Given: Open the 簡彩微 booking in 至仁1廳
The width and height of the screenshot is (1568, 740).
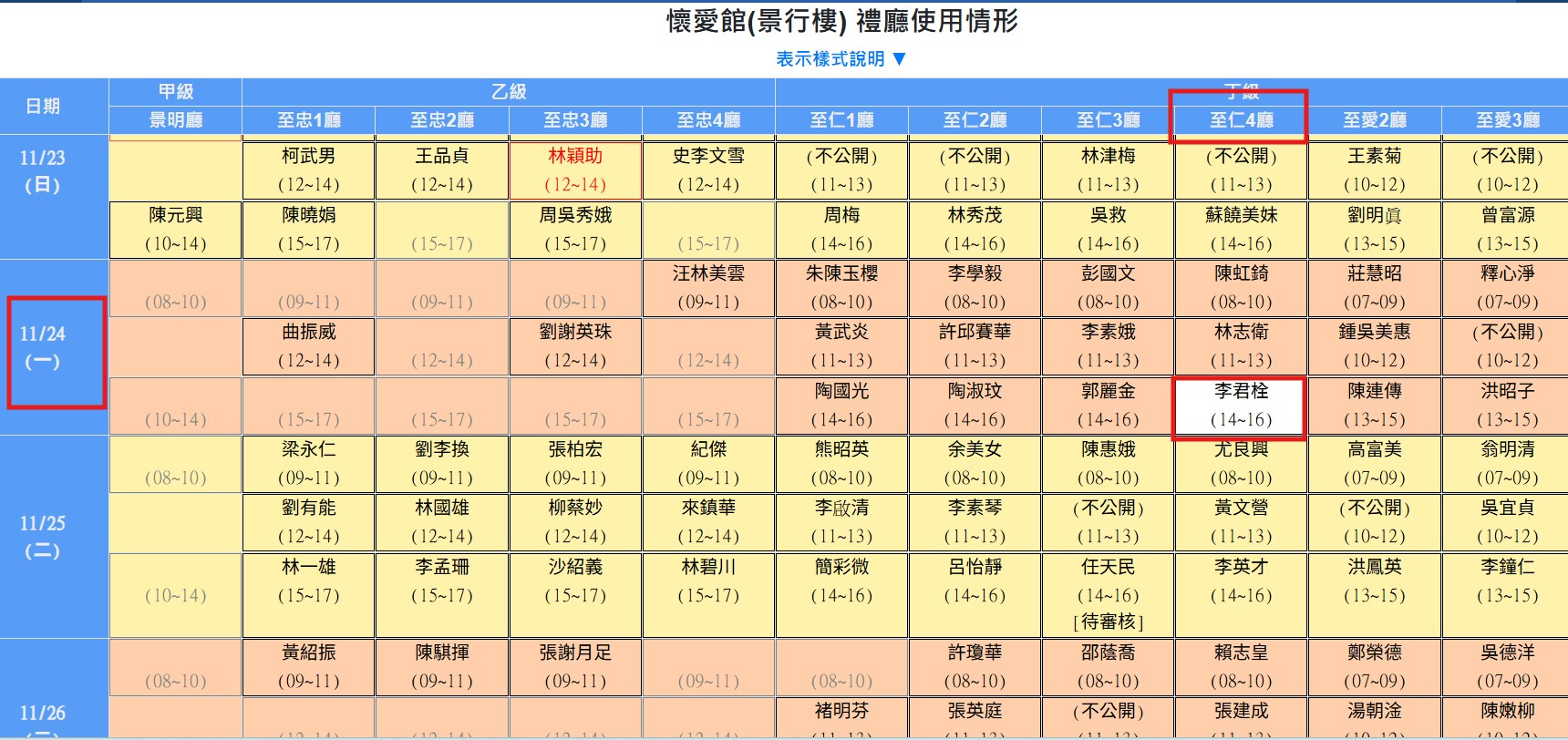Looking at the screenshot, I should [x=841, y=581].
